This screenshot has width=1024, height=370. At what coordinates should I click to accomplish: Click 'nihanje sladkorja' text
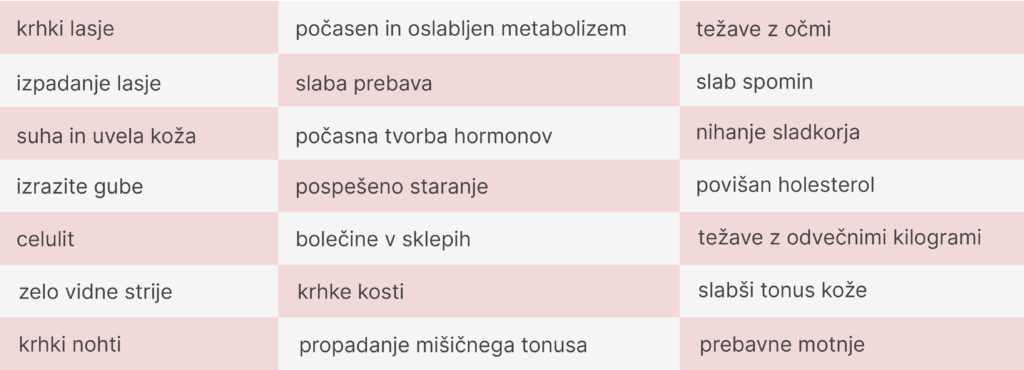[x=777, y=132]
